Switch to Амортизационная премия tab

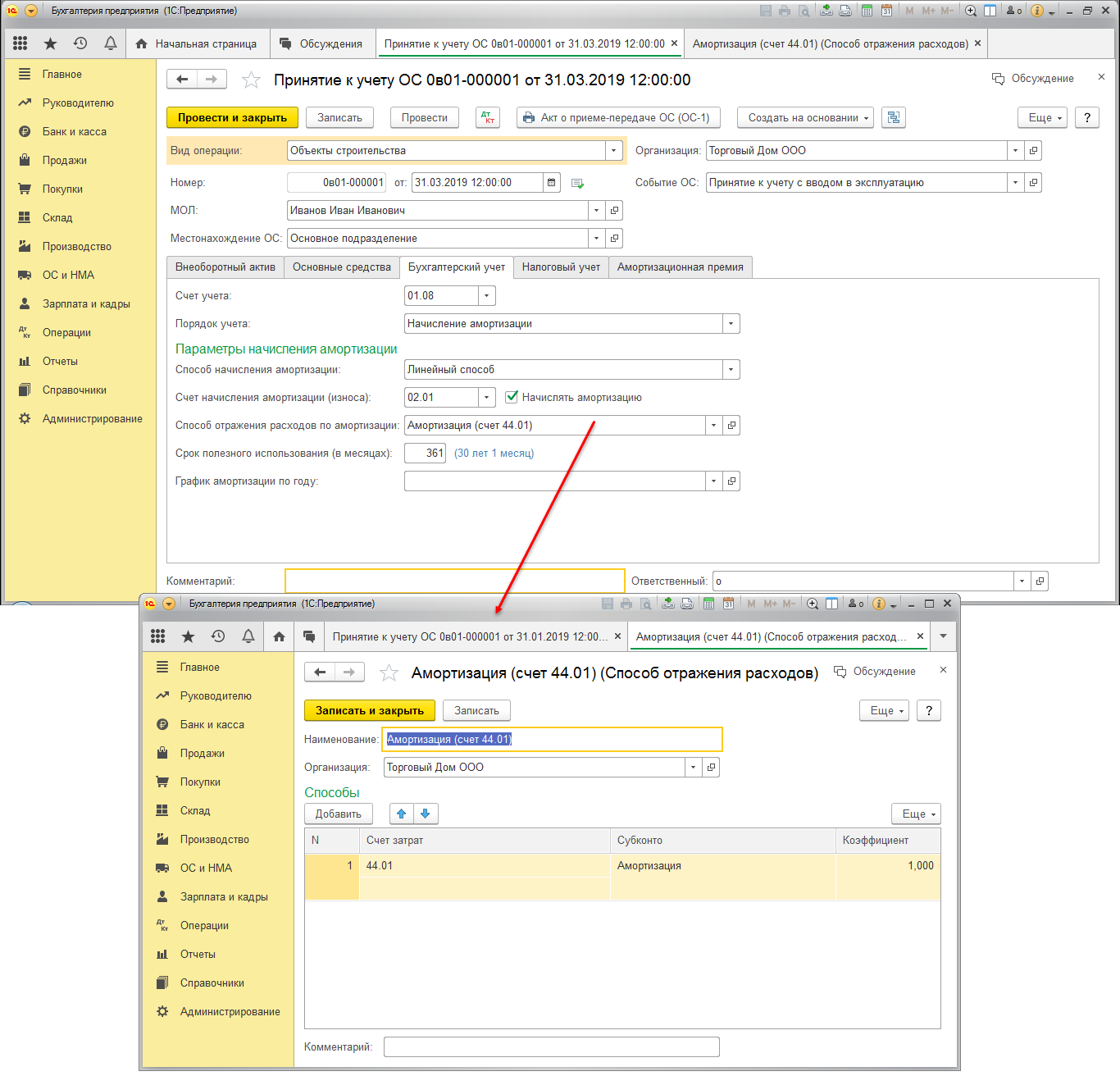click(x=681, y=267)
